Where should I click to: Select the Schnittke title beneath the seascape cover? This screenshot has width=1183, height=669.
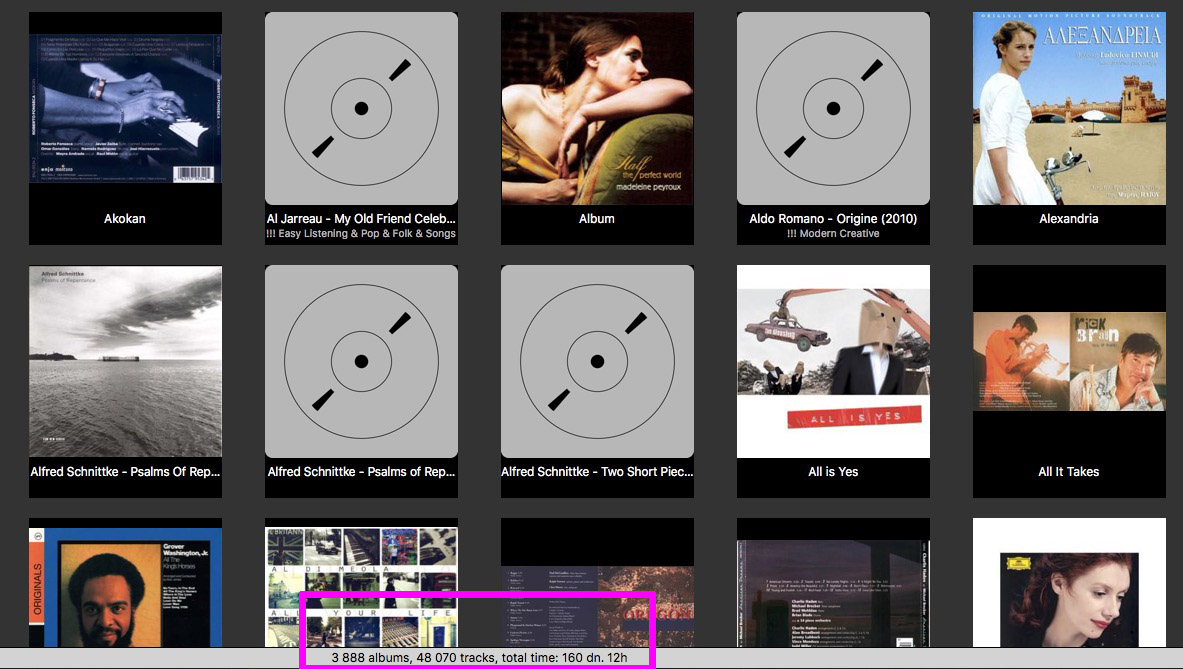[125, 472]
